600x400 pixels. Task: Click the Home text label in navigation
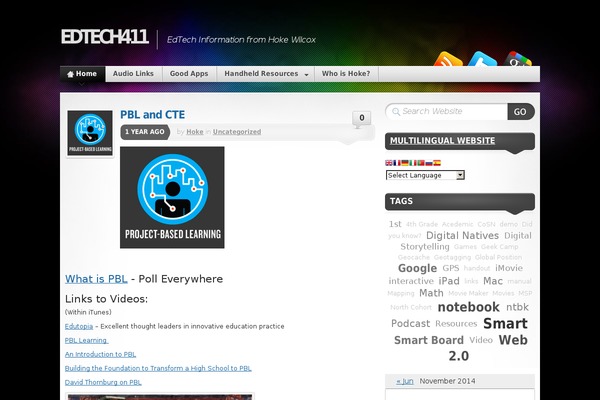tap(86, 73)
